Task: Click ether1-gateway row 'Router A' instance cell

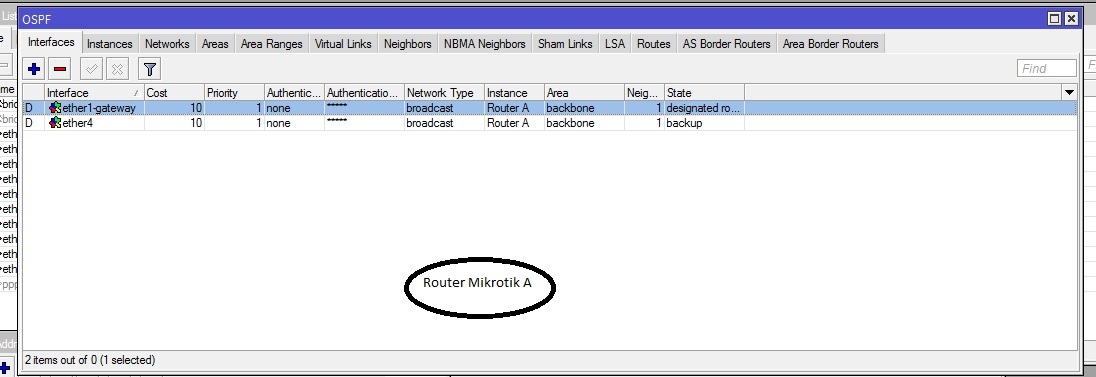Action: tap(507, 108)
